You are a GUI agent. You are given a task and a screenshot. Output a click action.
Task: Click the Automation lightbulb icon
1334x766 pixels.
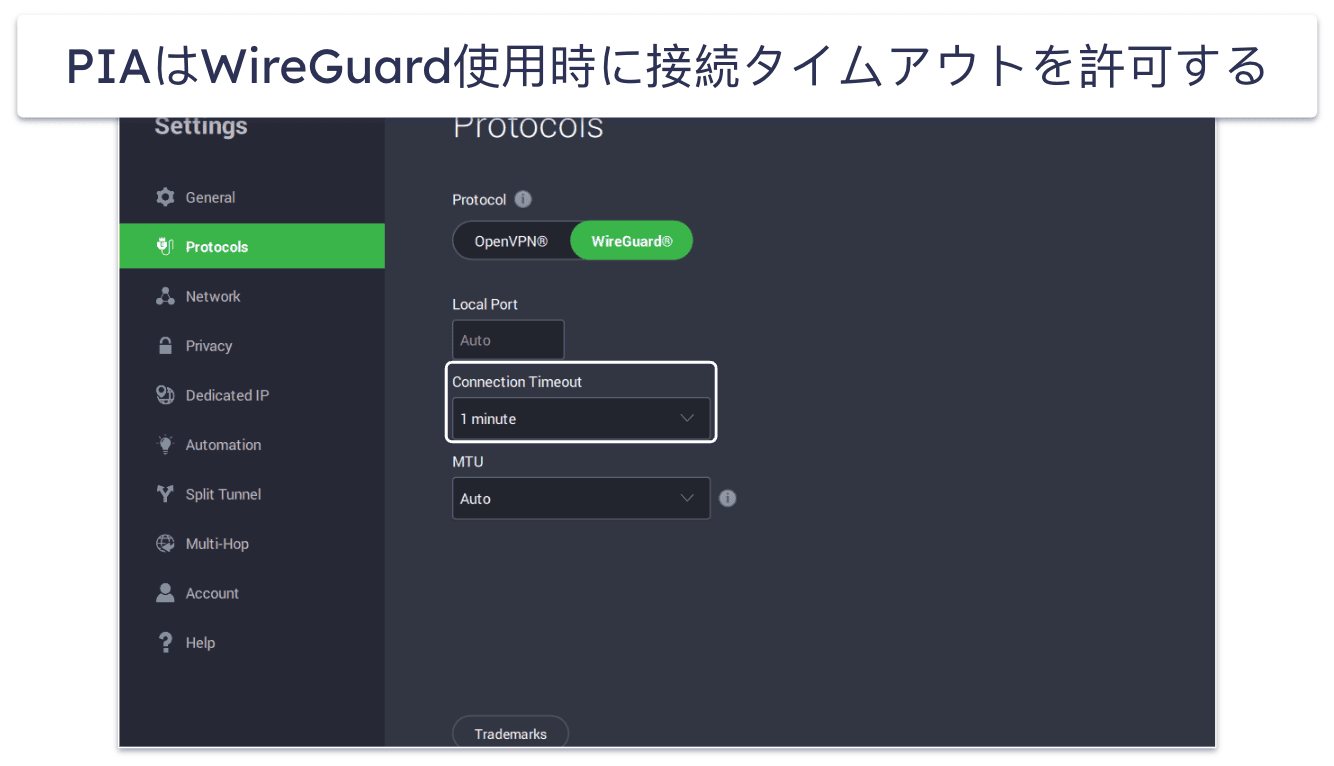pos(165,444)
